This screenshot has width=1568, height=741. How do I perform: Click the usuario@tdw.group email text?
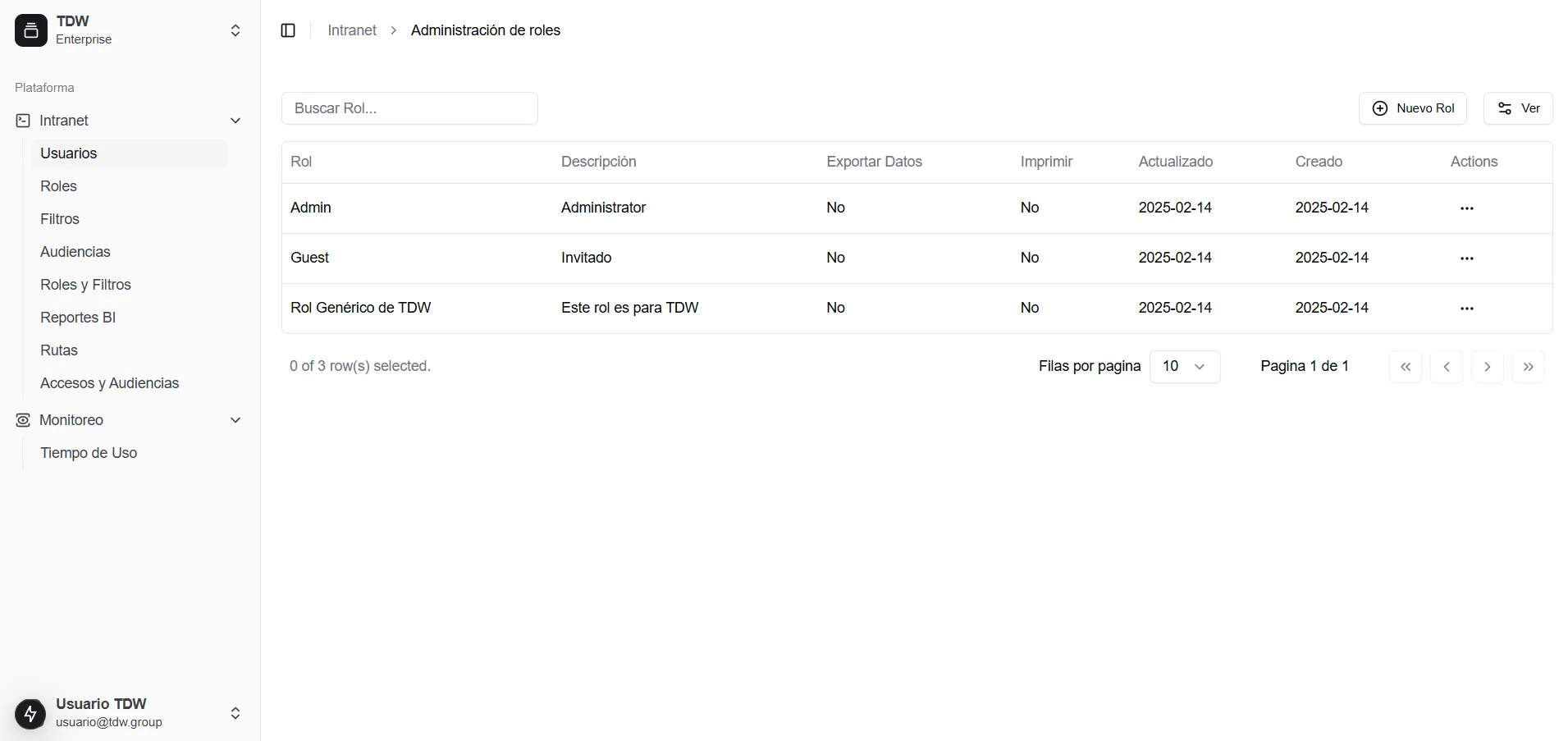point(109,722)
